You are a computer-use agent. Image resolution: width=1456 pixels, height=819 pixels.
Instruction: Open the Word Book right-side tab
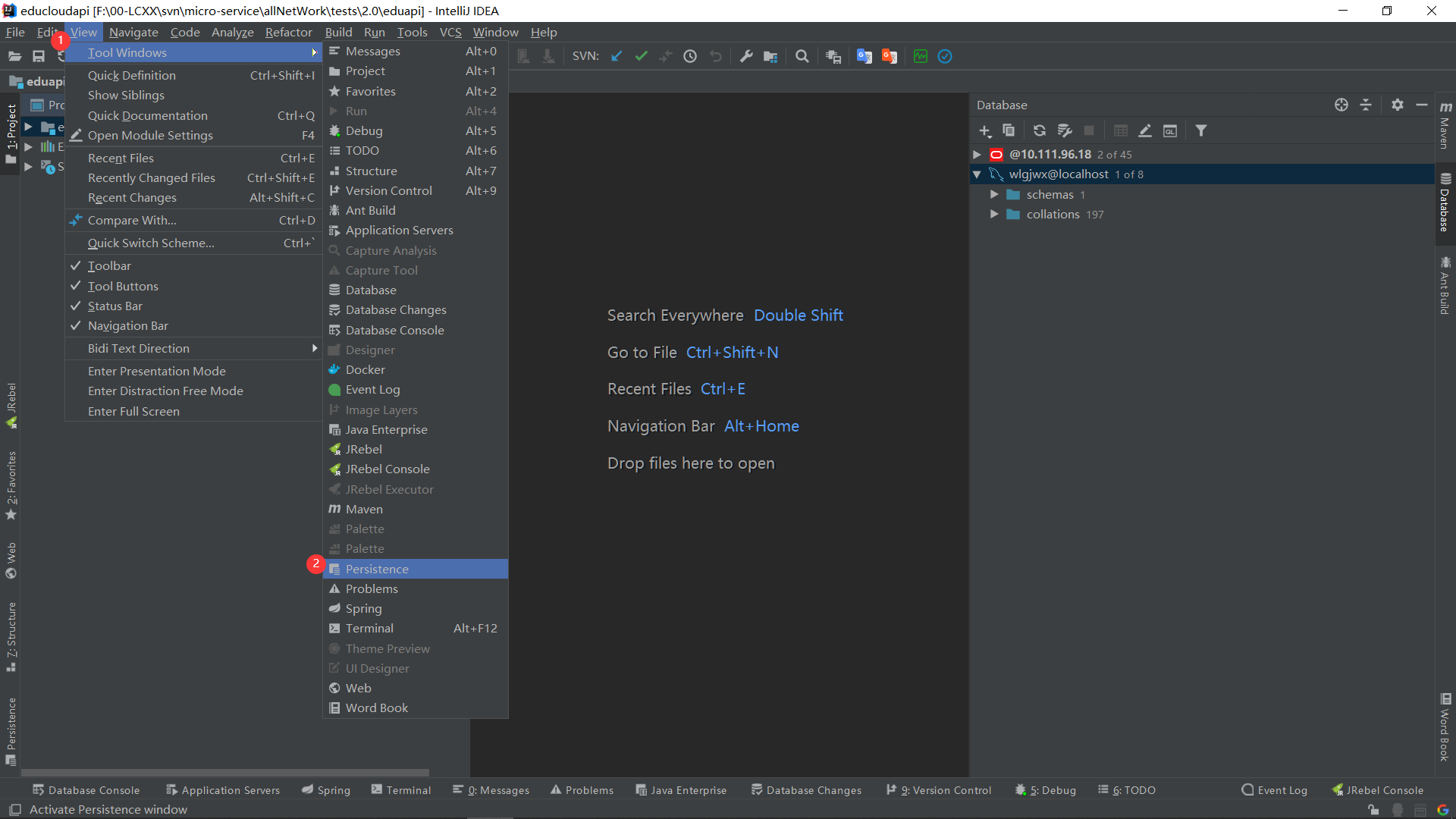coord(1445,726)
